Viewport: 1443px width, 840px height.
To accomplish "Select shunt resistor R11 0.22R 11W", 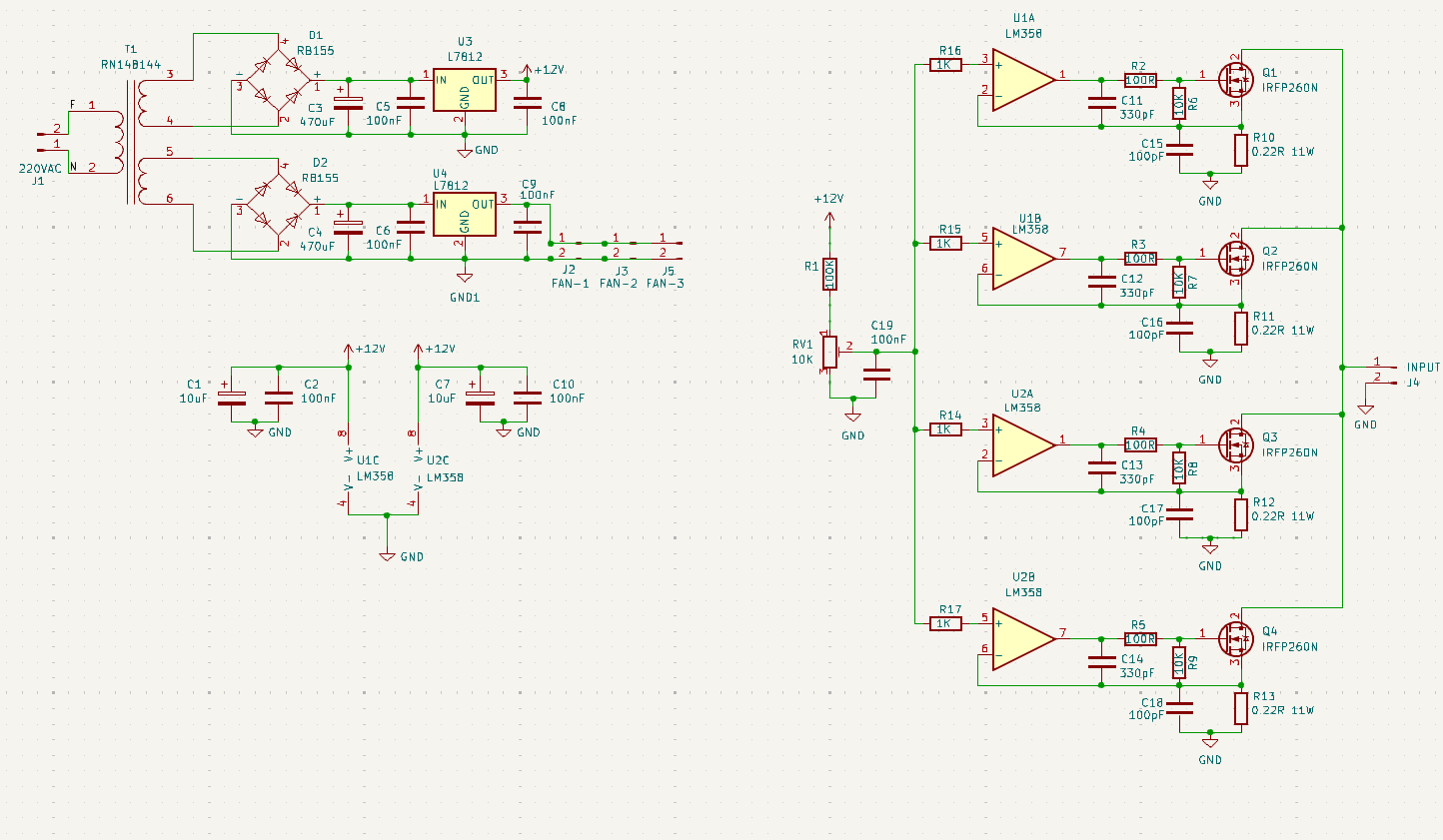I will click(1241, 329).
